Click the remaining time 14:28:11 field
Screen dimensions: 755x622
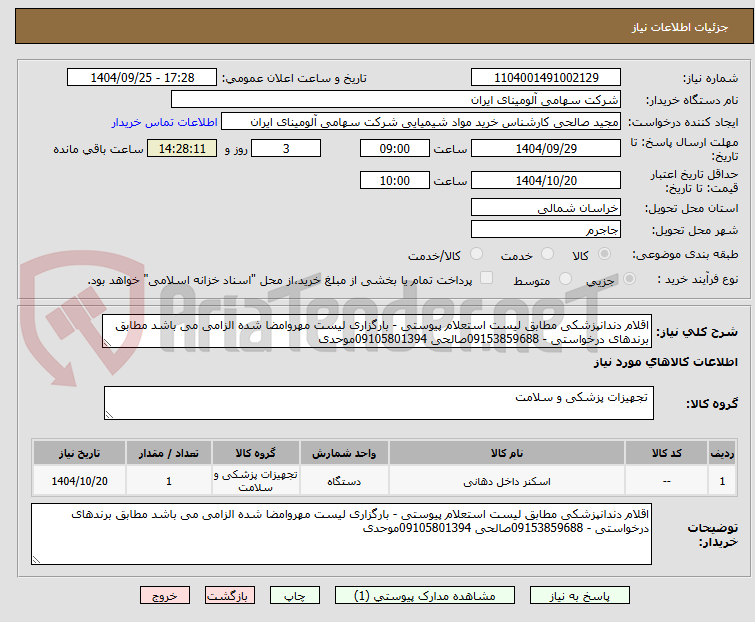tap(182, 148)
